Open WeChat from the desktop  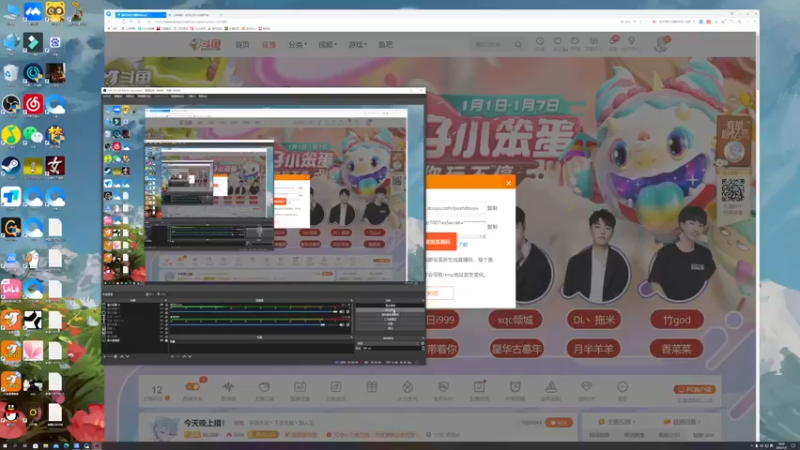click(x=33, y=135)
